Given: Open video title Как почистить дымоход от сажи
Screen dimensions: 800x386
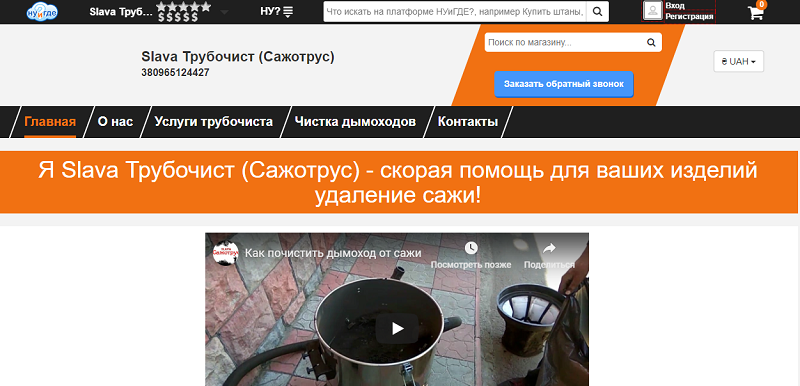Looking at the screenshot, I should tap(333, 252).
